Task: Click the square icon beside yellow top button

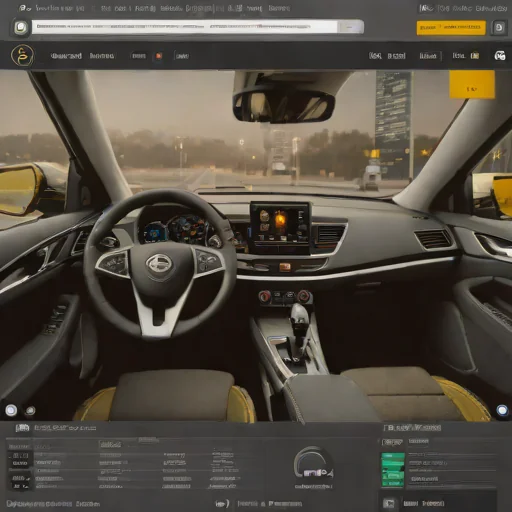Action: (499, 27)
